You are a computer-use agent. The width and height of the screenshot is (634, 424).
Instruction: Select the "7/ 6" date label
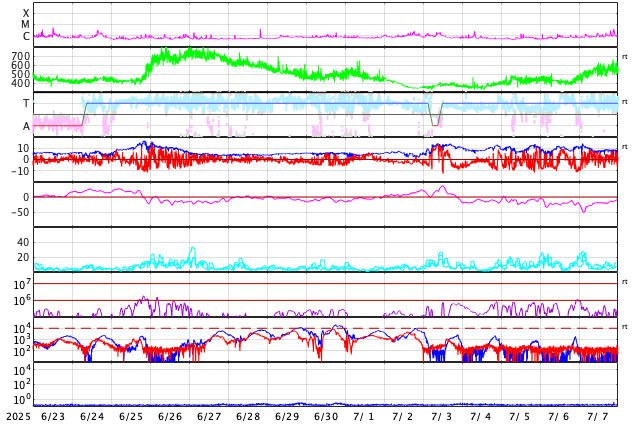coord(559,417)
